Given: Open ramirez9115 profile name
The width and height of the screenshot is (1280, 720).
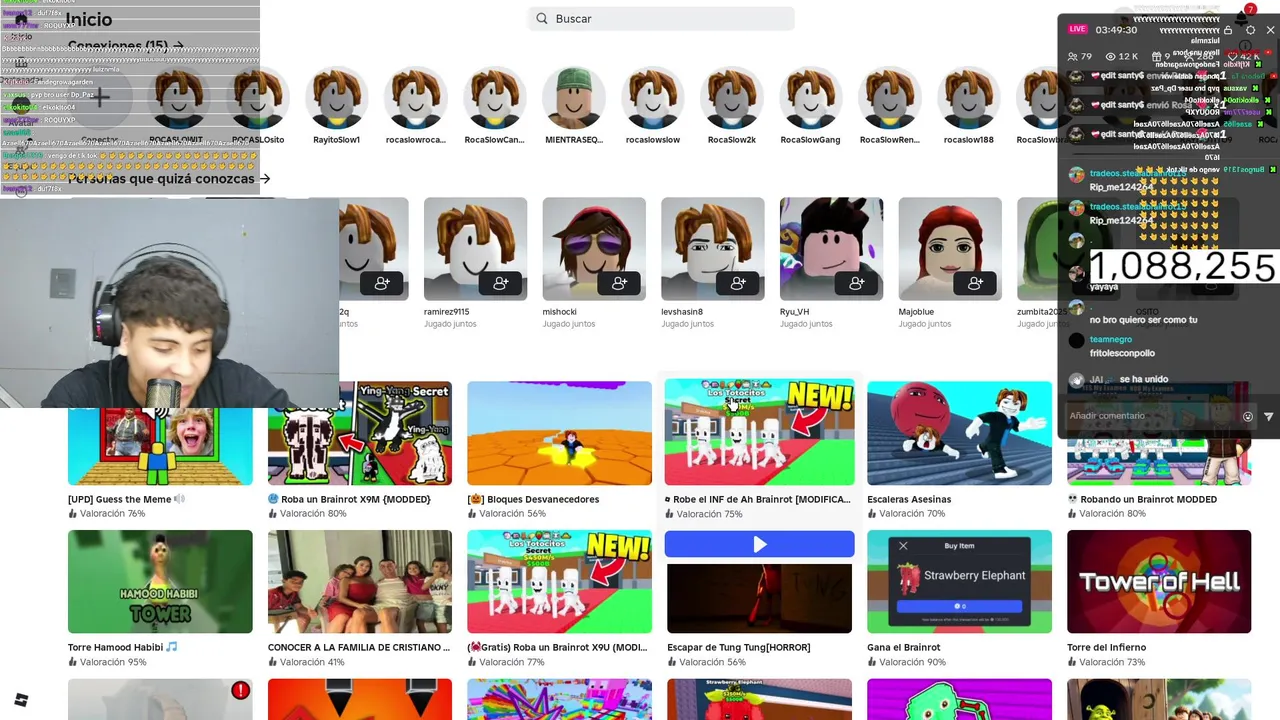Looking at the screenshot, I should pyautogui.click(x=446, y=312).
